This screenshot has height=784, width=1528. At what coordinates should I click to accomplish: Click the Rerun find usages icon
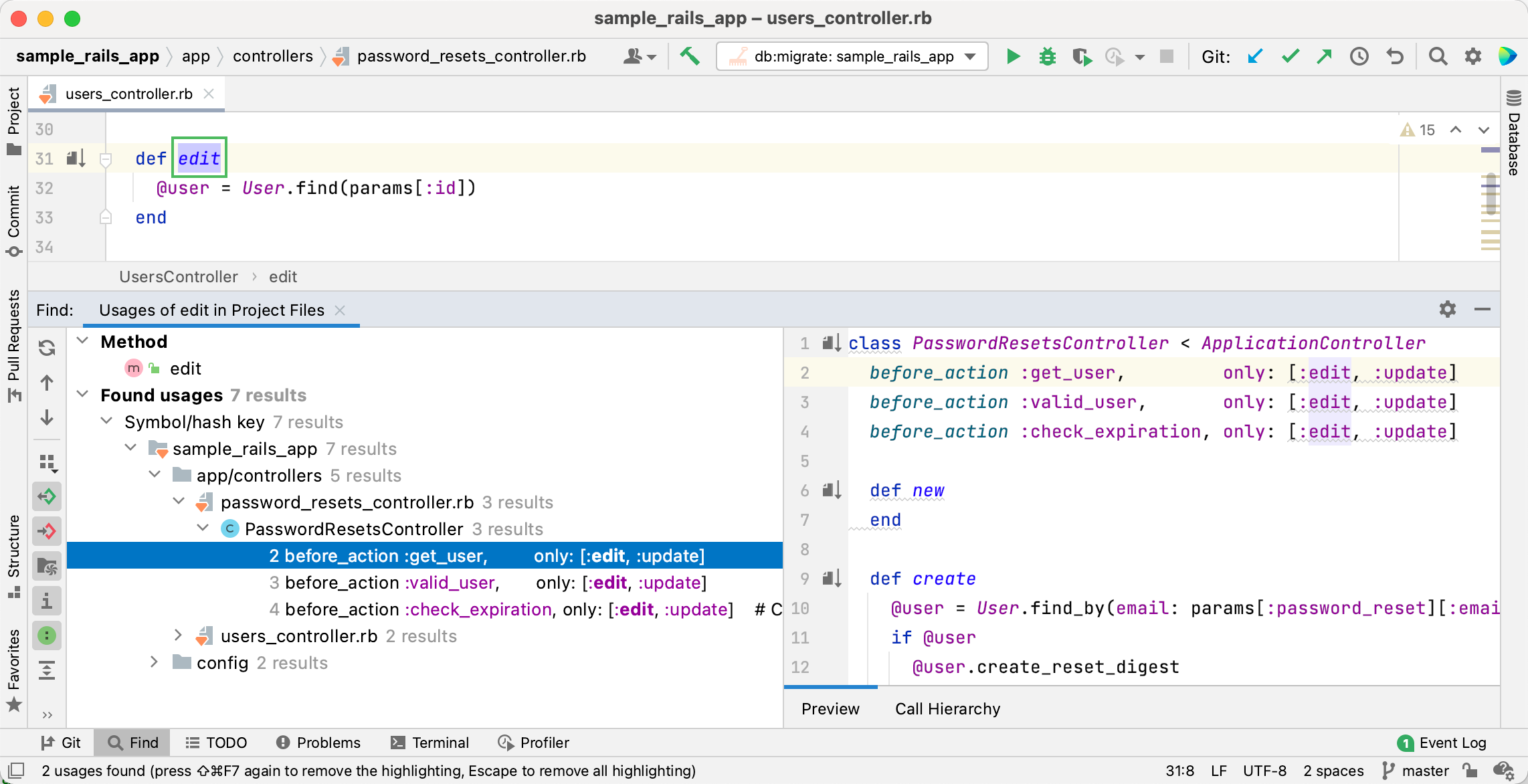[x=47, y=348]
